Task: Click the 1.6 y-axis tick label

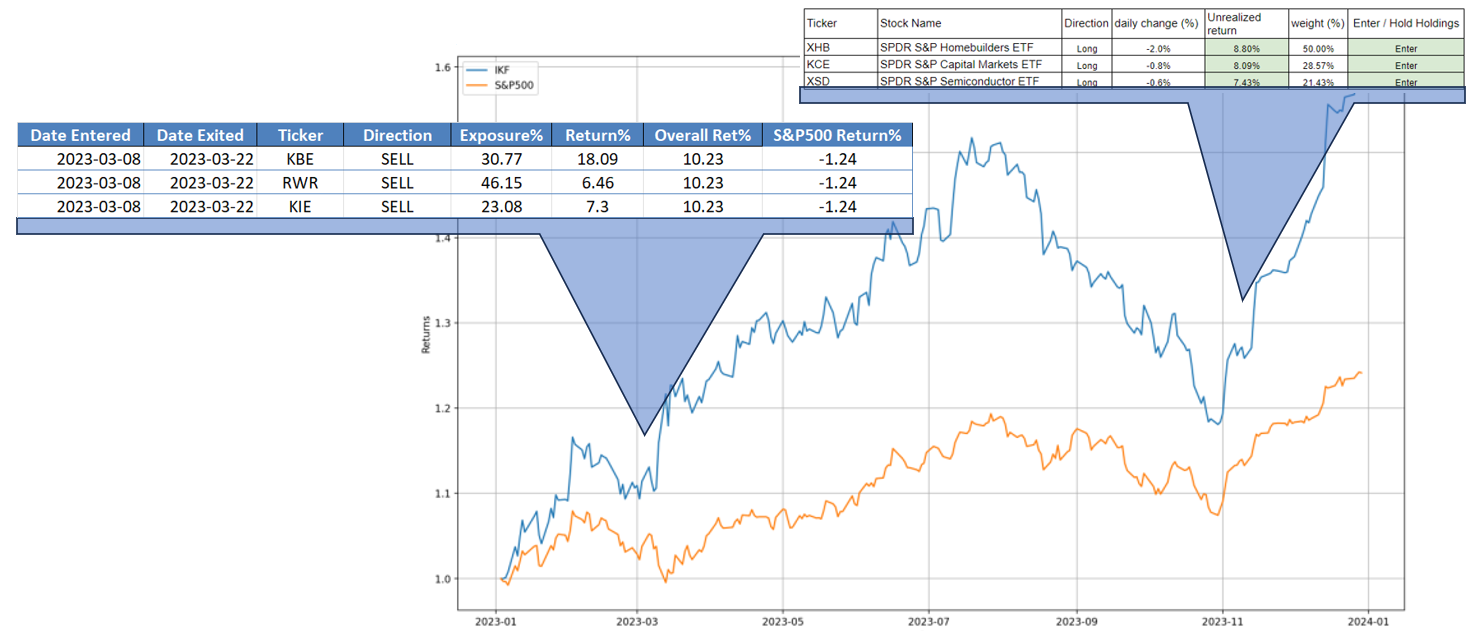Action: 441,68
